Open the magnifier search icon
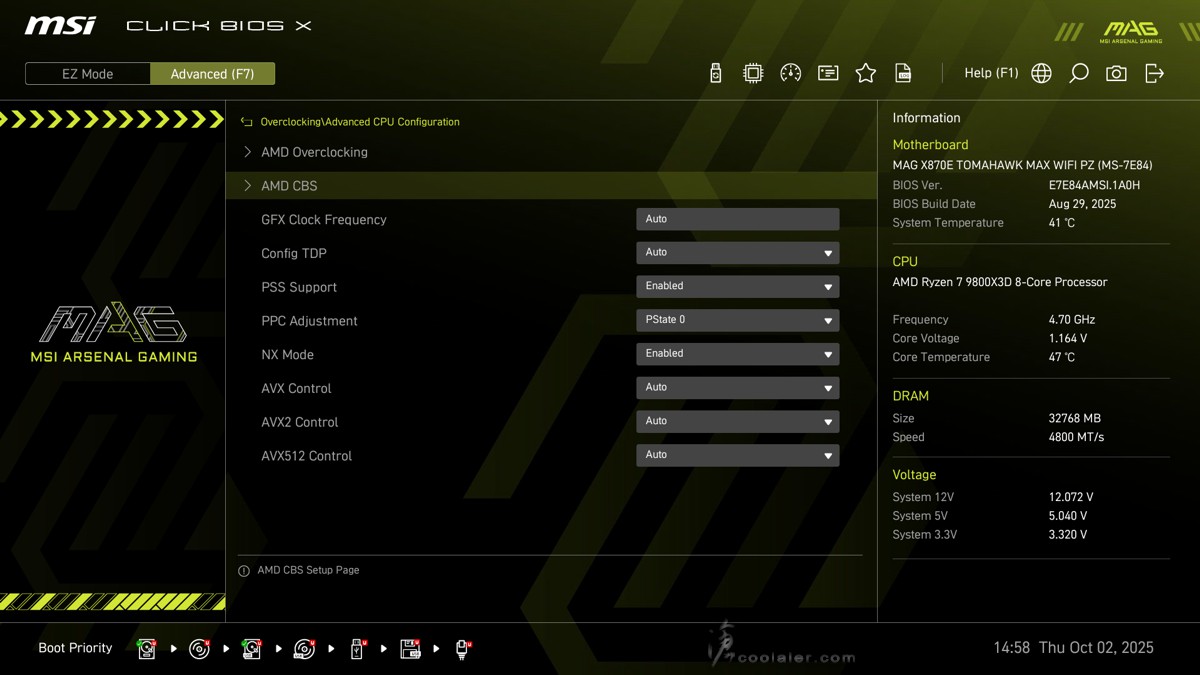Screen dimensions: 1200x675 [x=1078, y=73]
